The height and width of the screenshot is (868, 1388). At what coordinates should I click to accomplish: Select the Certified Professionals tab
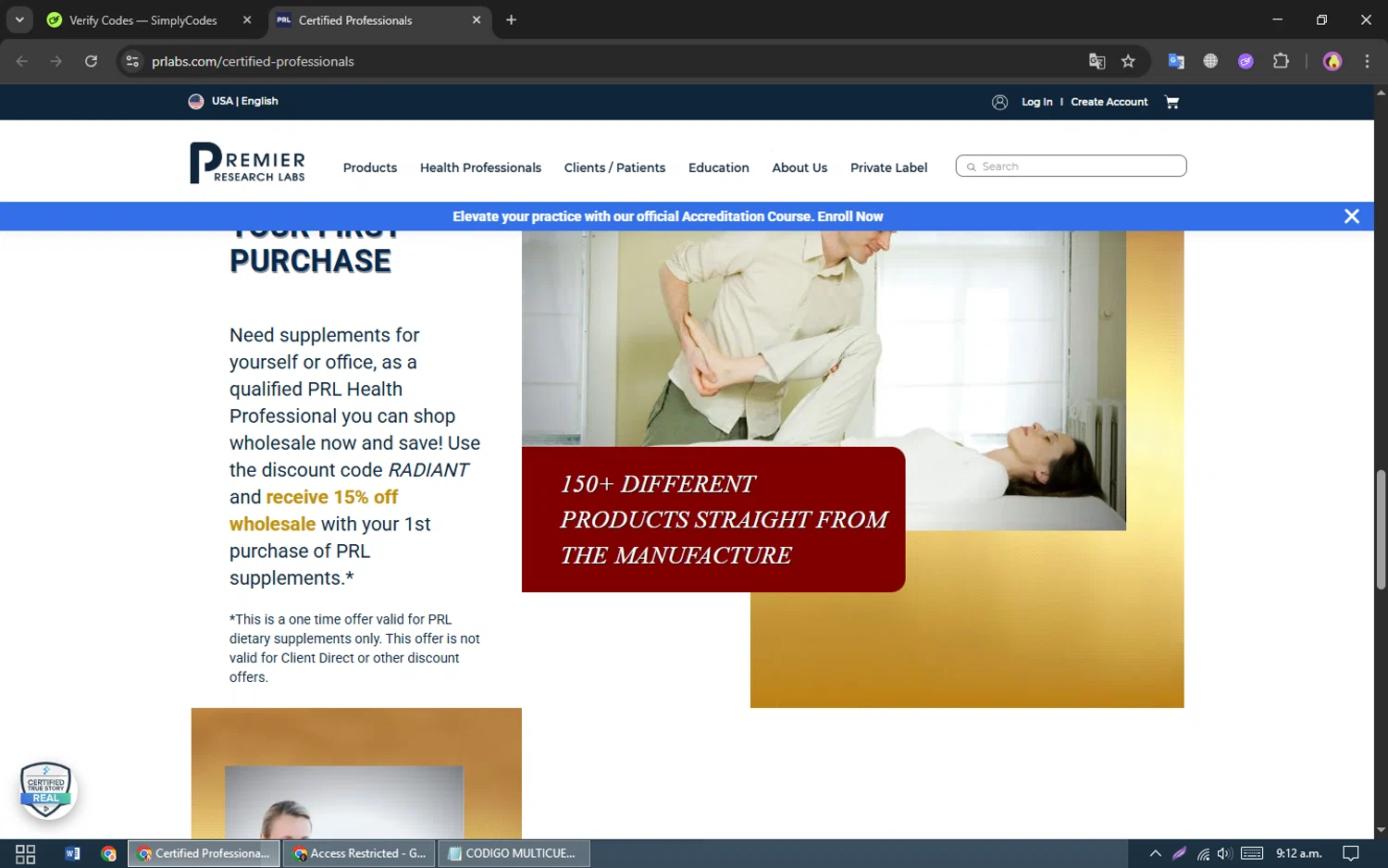click(379, 19)
